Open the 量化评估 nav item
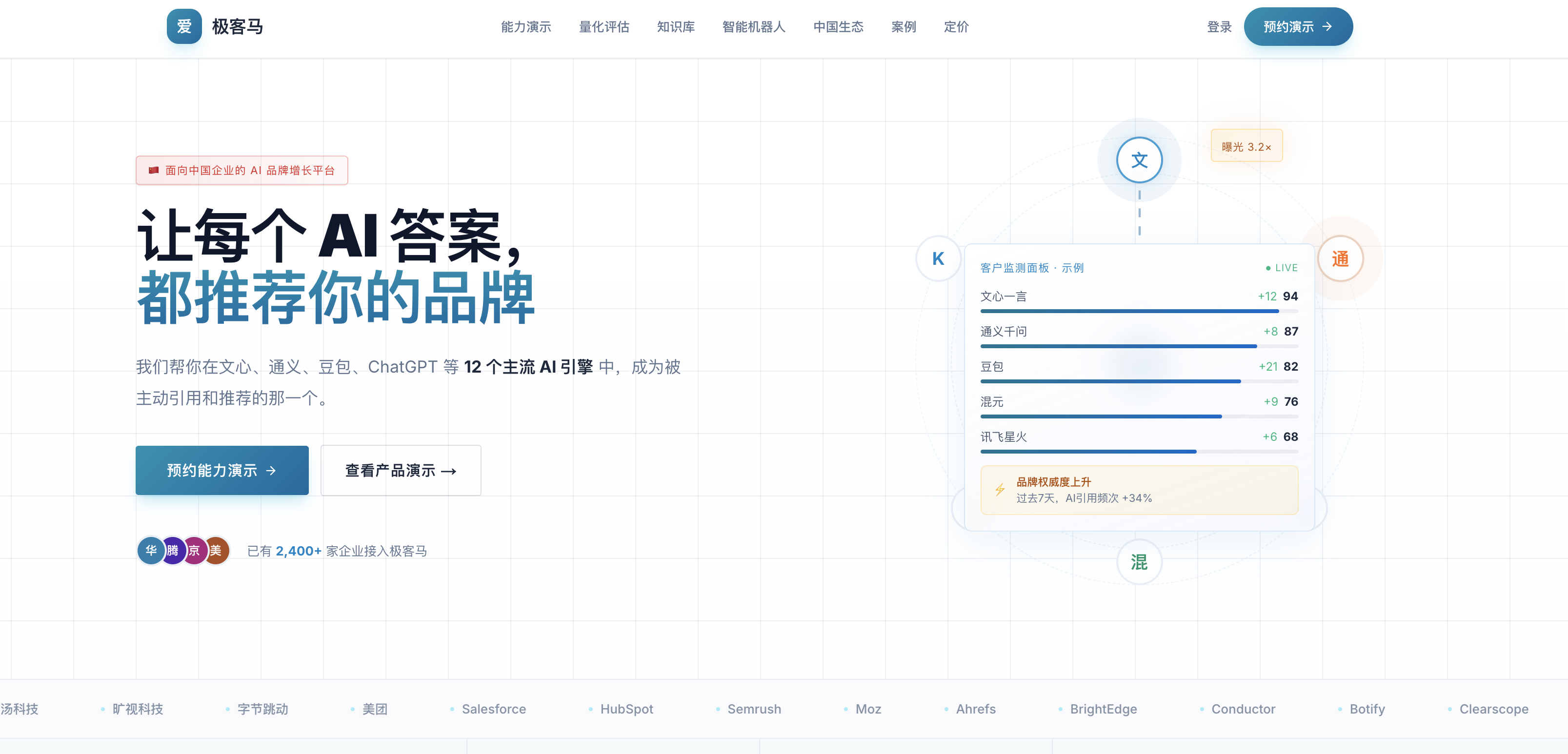This screenshot has width=1568, height=754. pos(604,27)
